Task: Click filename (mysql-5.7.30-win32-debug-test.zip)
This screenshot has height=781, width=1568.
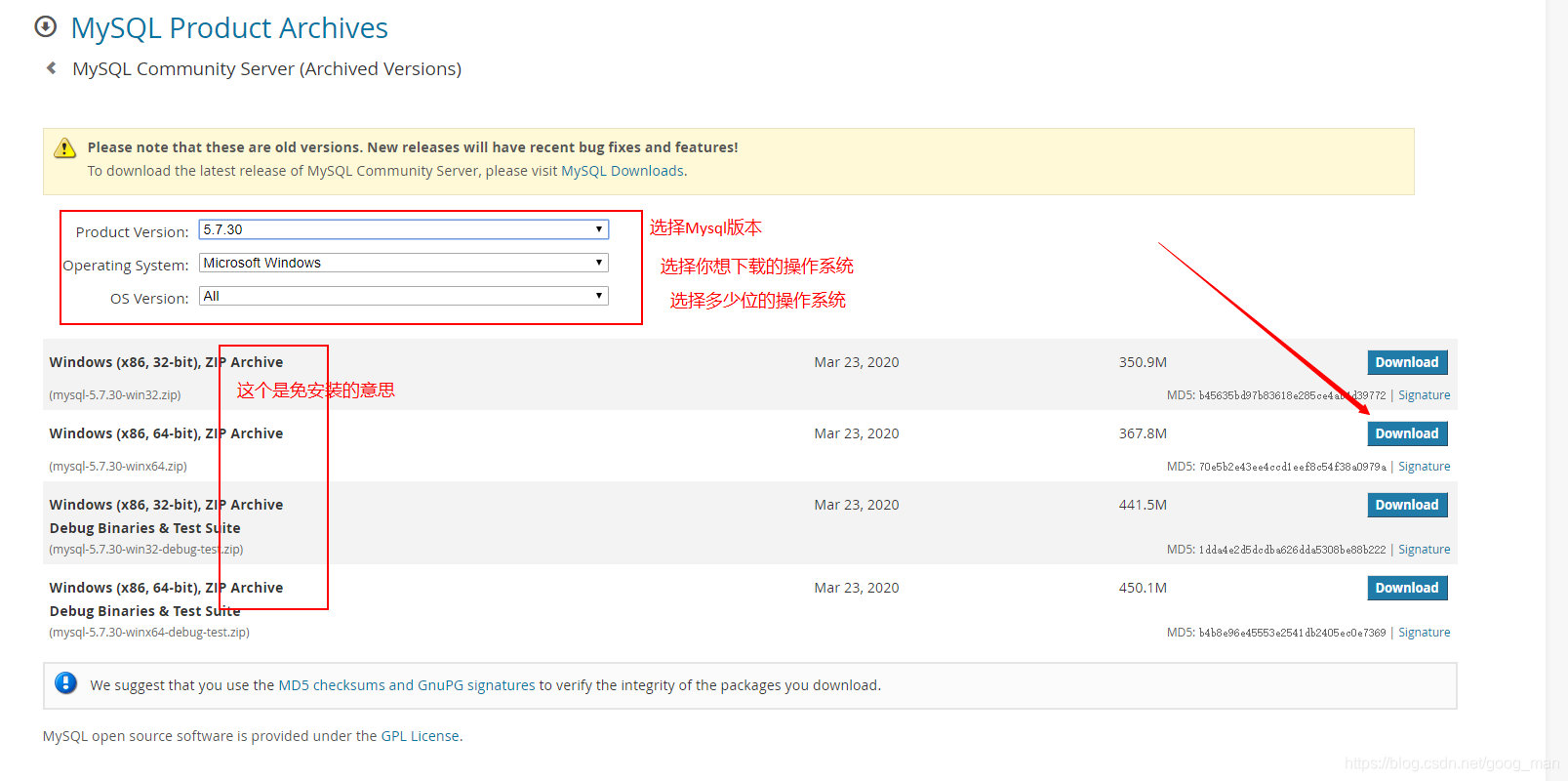Action: (x=146, y=550)
